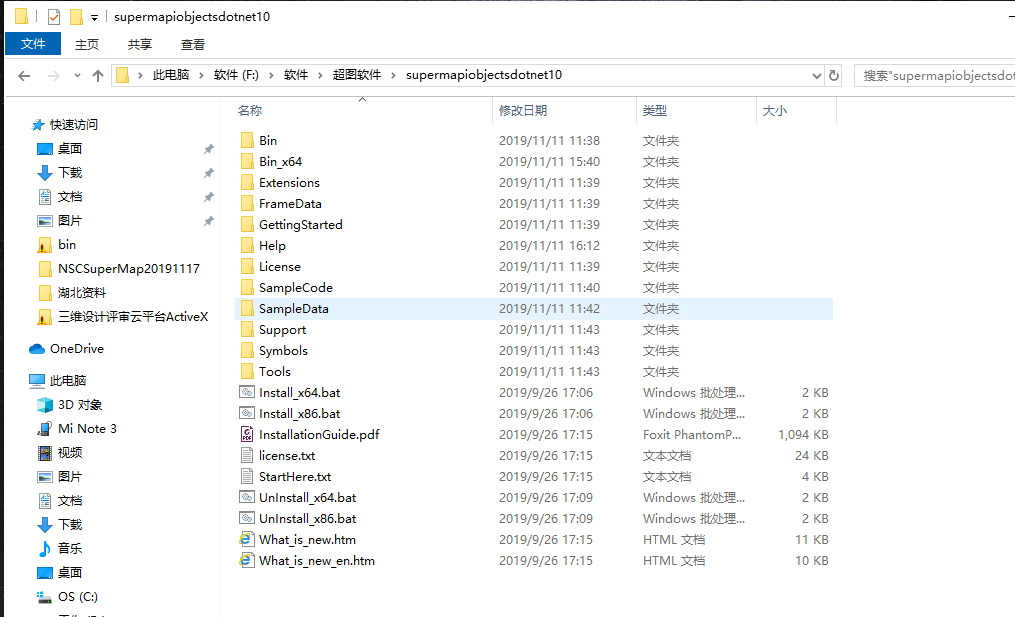The height and width of the screenshot is (617, 1015).
Task: Open the quick access toolbar customize dropdown
Action: (94, 17)
